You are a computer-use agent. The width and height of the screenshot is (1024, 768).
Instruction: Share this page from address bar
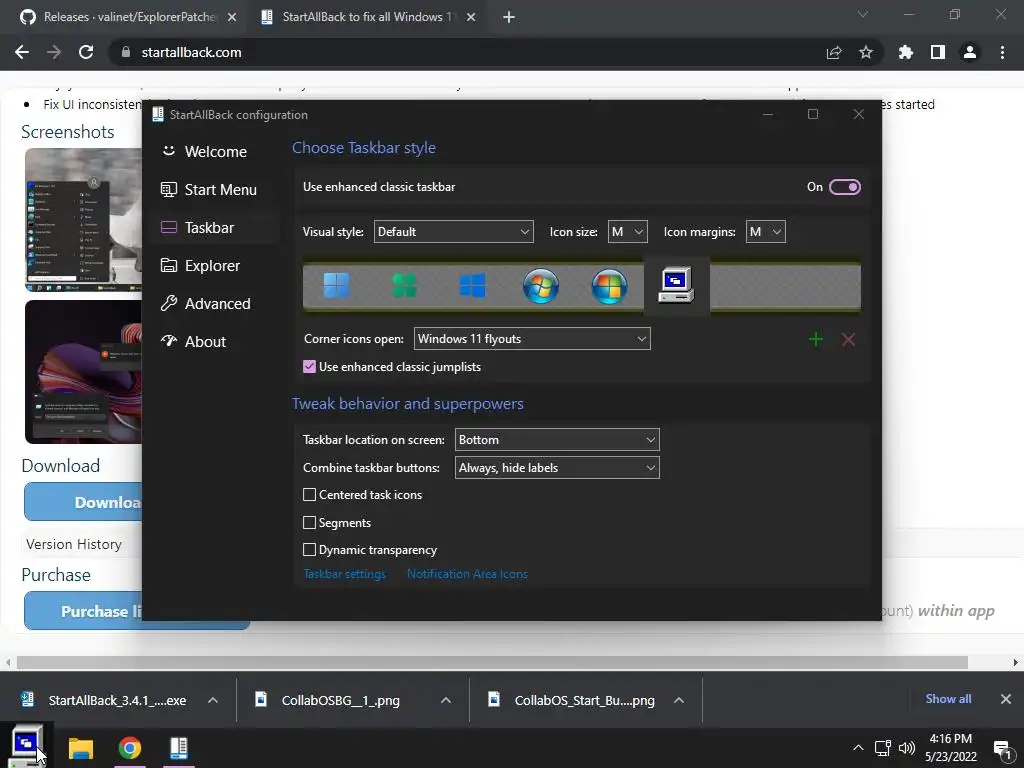(834, 52)
